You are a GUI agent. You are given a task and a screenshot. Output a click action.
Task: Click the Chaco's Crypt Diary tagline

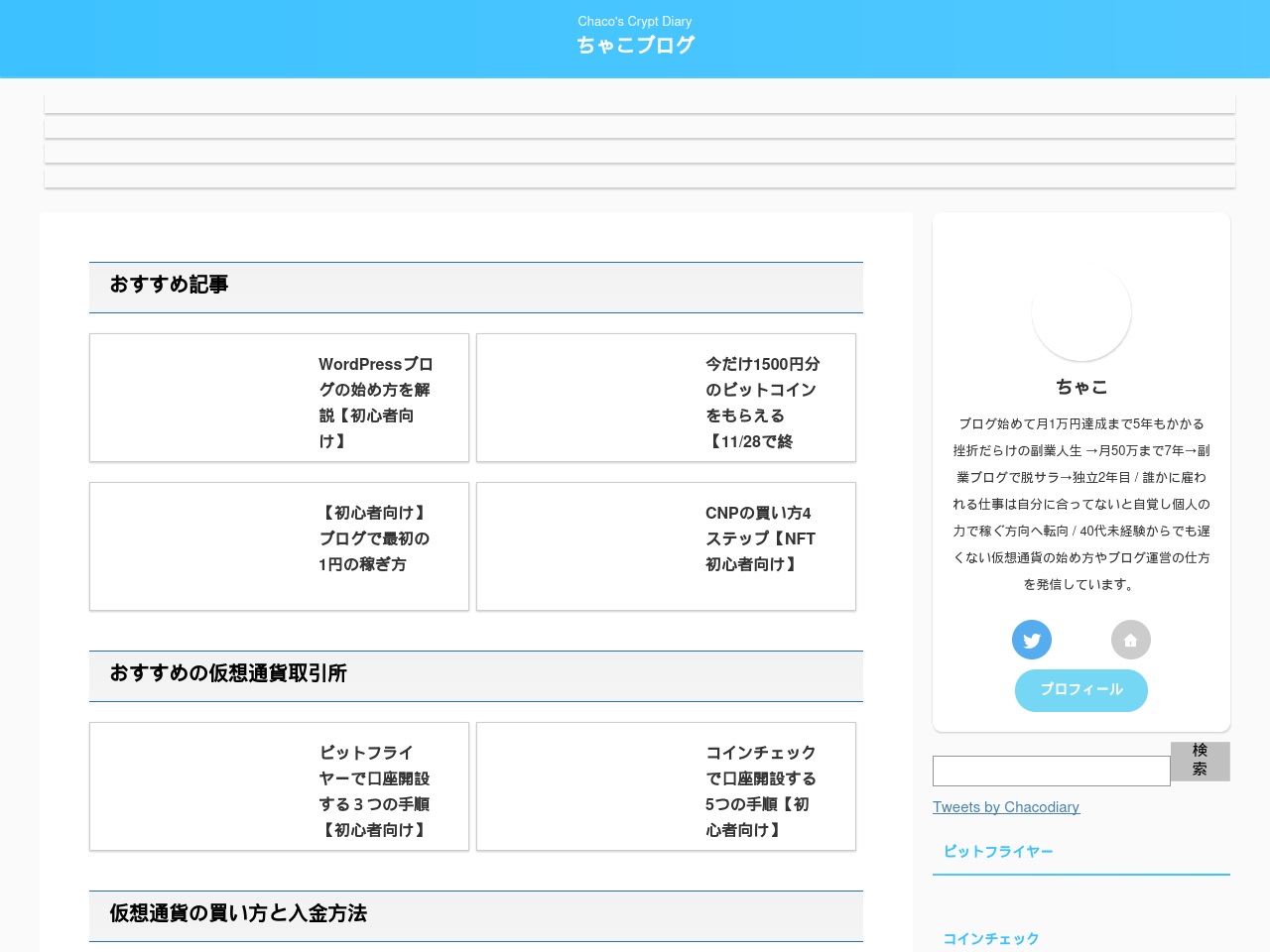click(x=635, y=21)
